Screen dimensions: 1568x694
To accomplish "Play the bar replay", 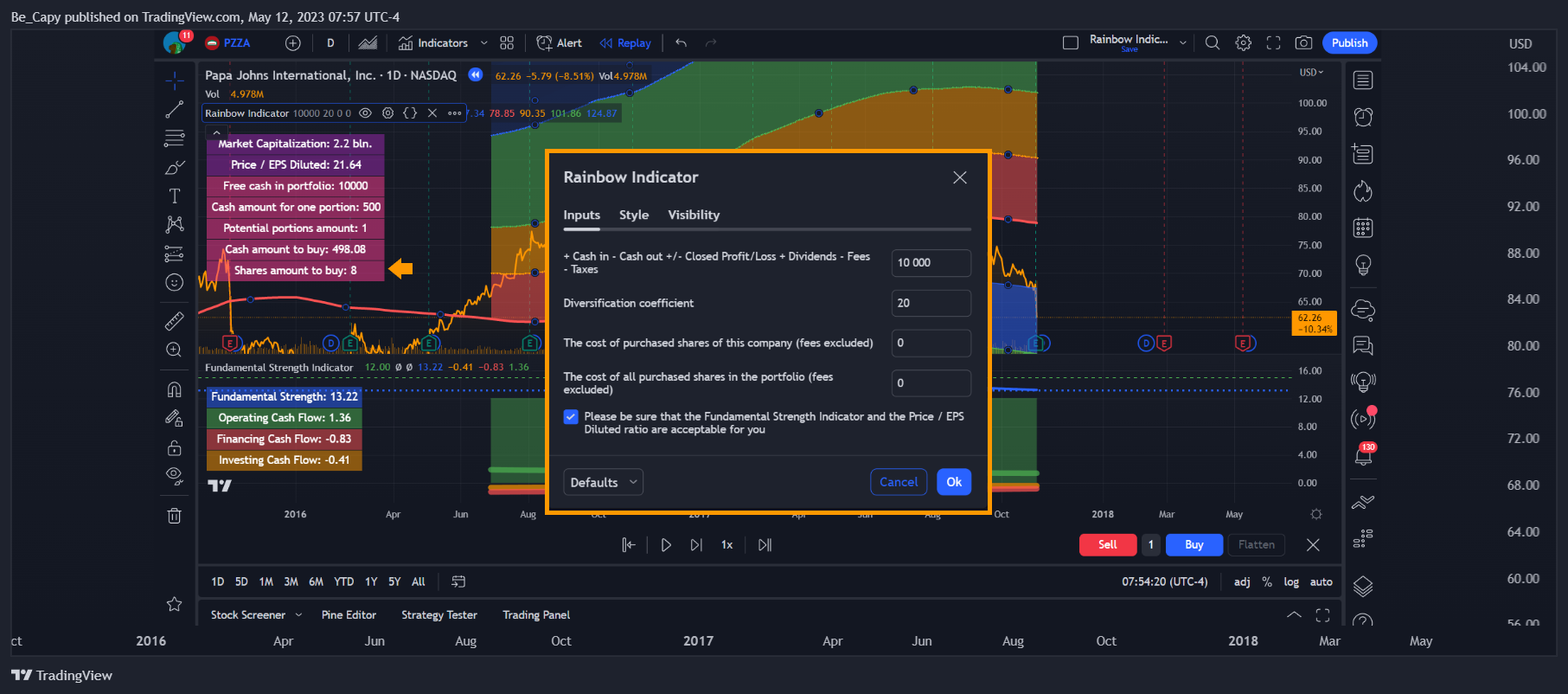I will 666,545.
